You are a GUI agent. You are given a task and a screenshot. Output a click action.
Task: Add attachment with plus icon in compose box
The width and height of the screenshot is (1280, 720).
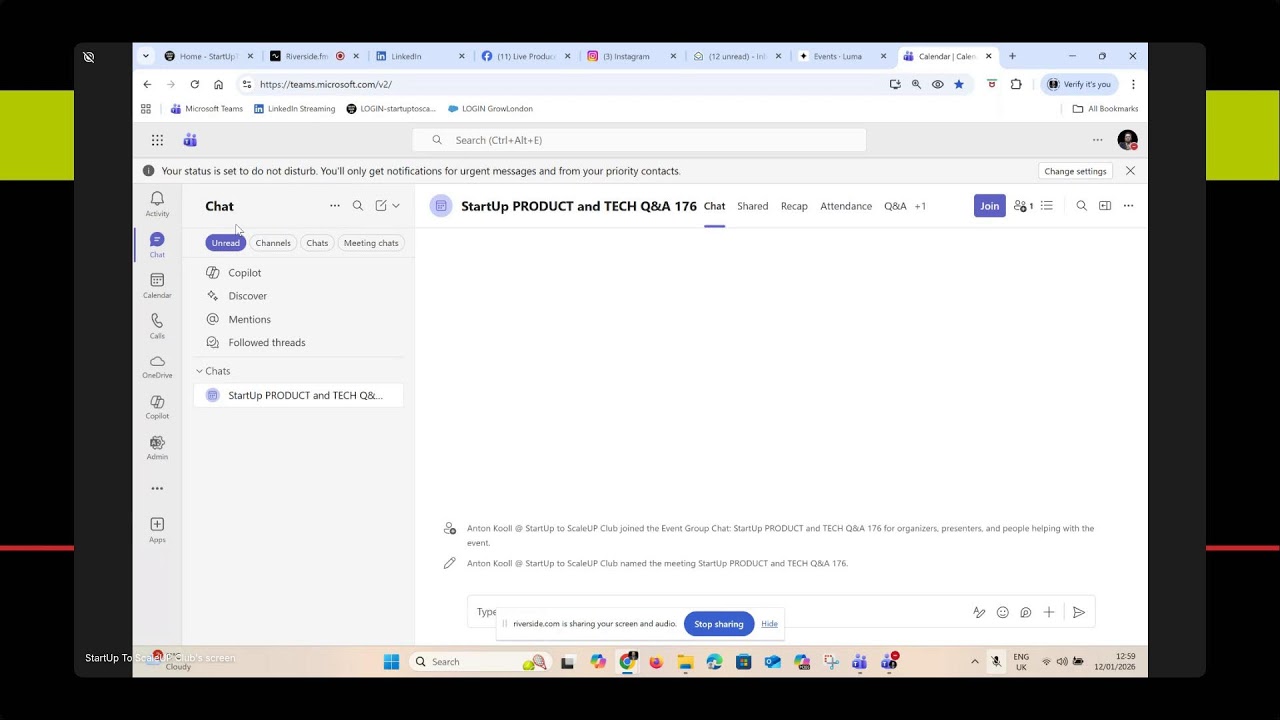click(1049, 612)
